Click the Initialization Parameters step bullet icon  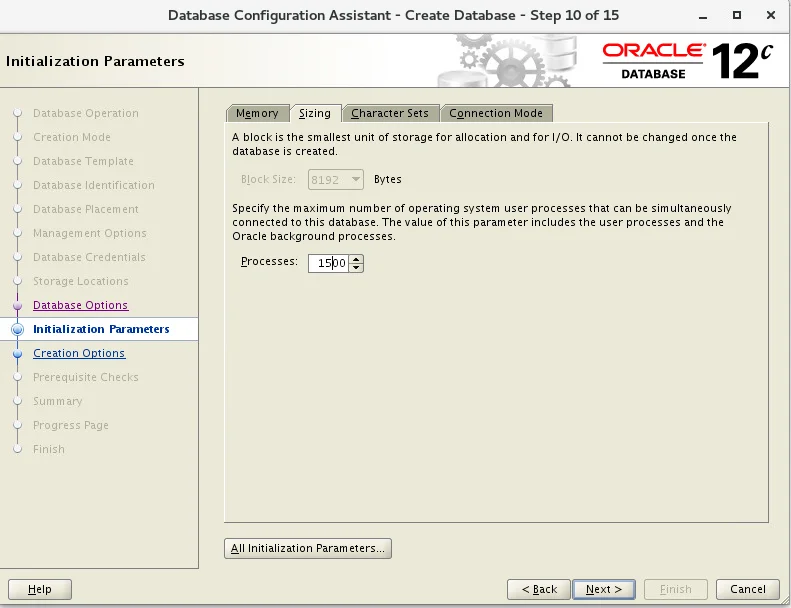pos(18,329)
